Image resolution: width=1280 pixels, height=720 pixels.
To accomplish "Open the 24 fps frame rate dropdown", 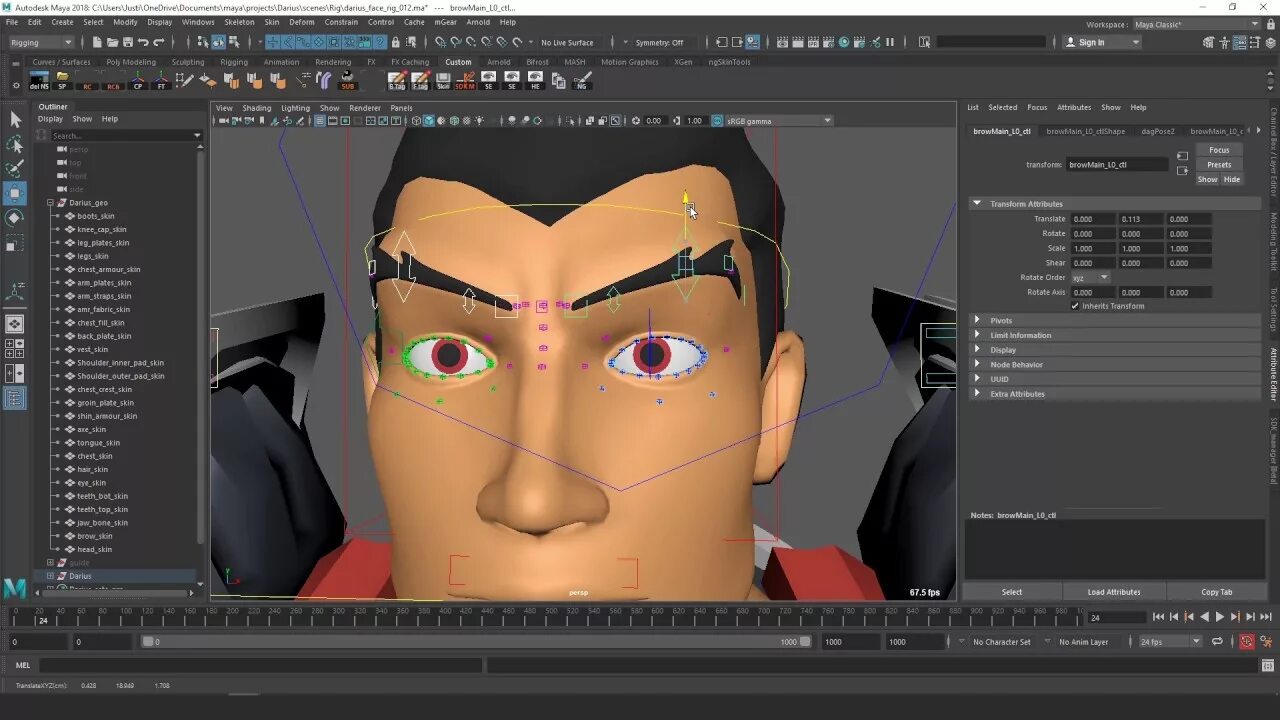I will tap(1170, 642).
